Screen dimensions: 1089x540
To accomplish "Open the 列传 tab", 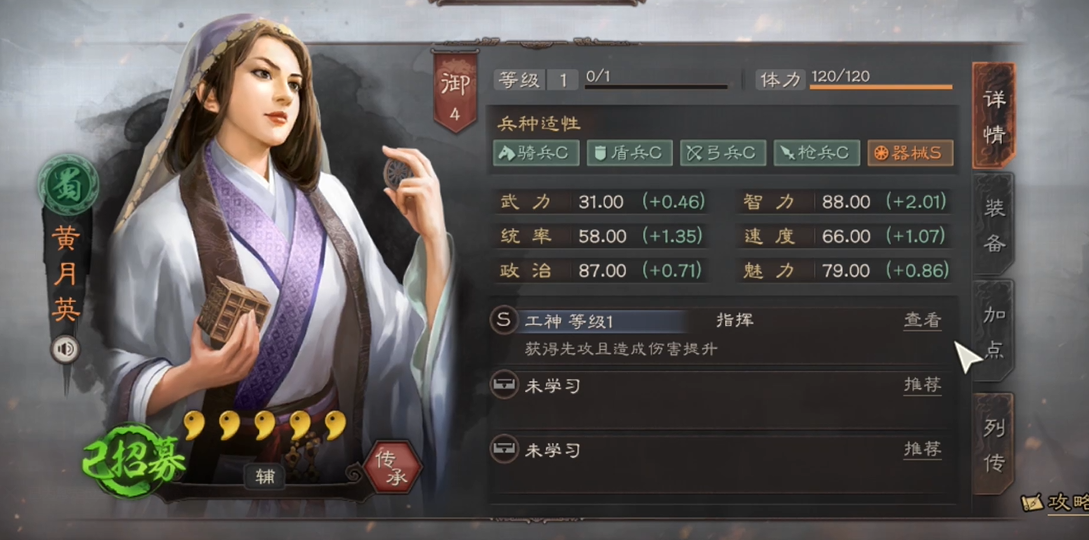I will [x=993, y=444].
